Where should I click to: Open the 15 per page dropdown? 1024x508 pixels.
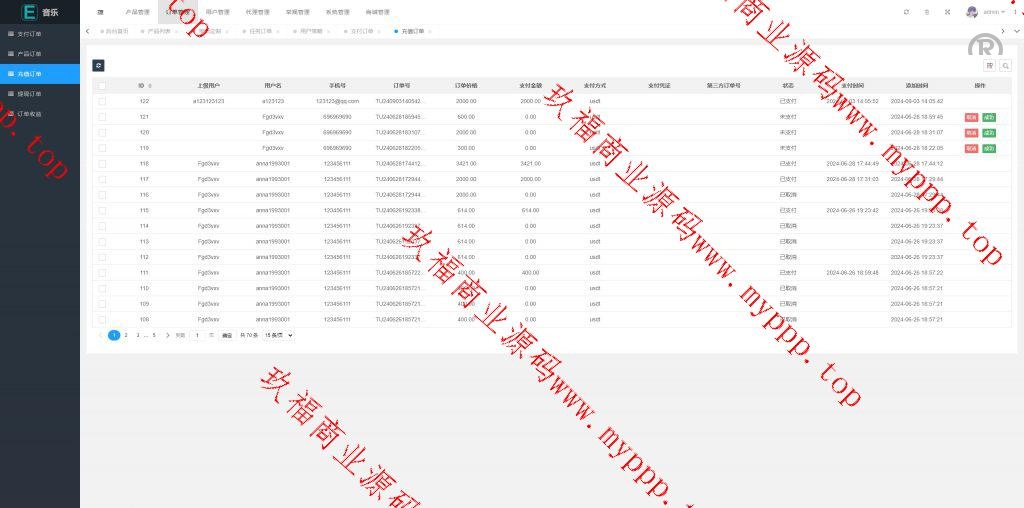tap(278, 335)
